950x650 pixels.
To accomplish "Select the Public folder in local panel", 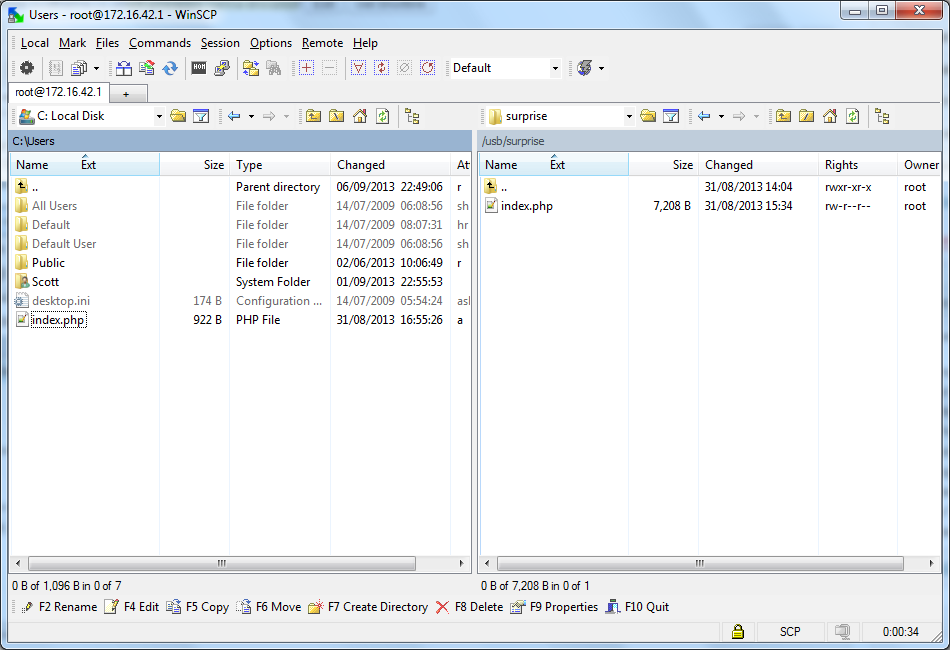I will click(48, 263).
